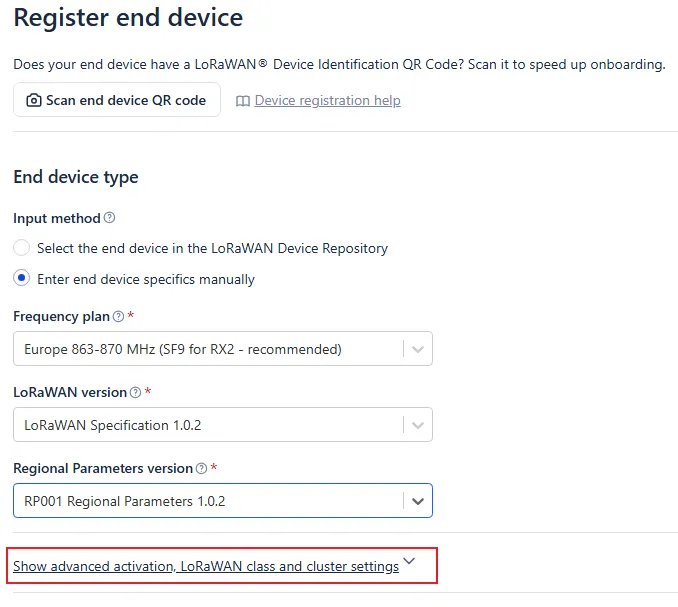678x607 pixels.
Task: Select the LoRaWAN Device Repository radio option
Action: tap(22, 248)
